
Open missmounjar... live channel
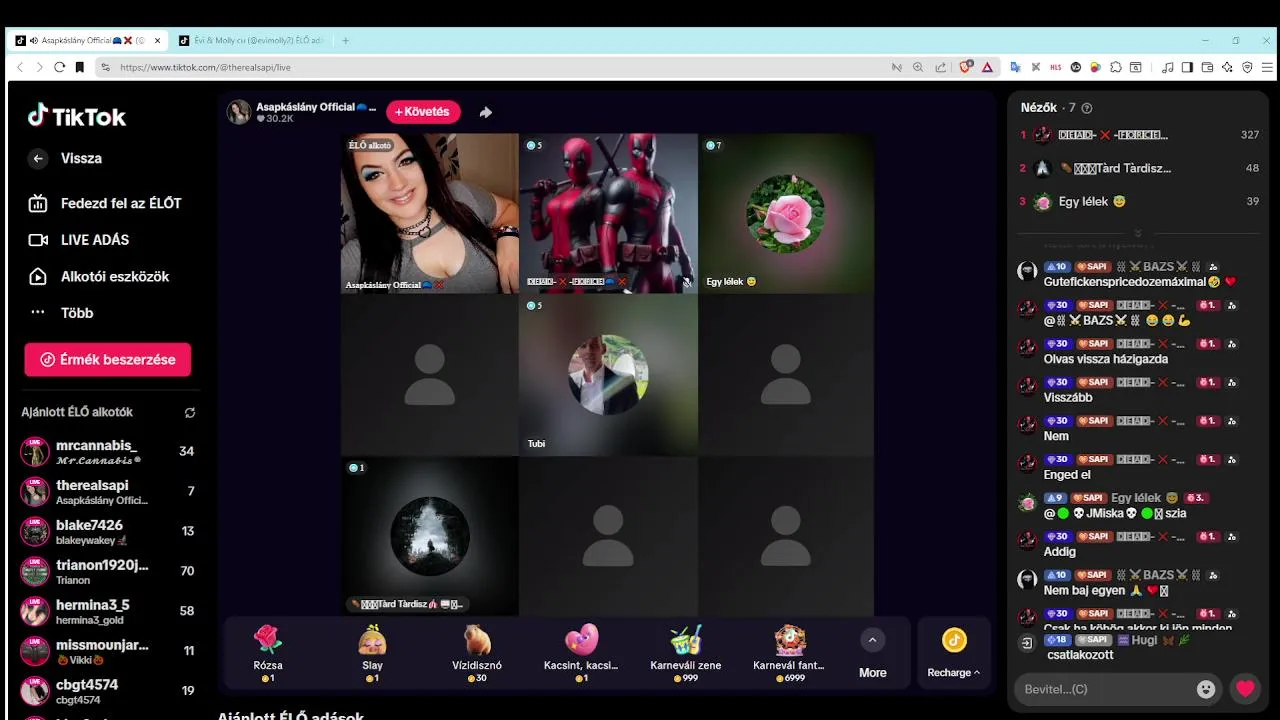coord(108,651)
